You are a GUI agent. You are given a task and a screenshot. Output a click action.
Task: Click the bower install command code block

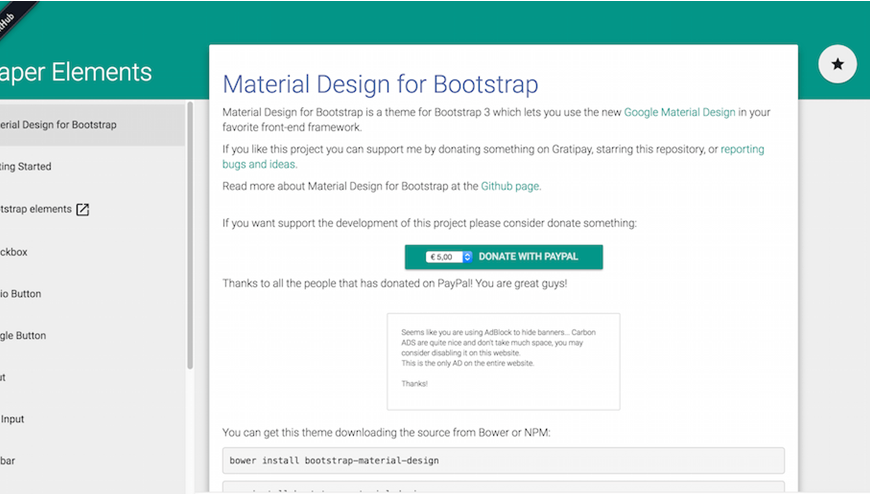click(503, 460)
